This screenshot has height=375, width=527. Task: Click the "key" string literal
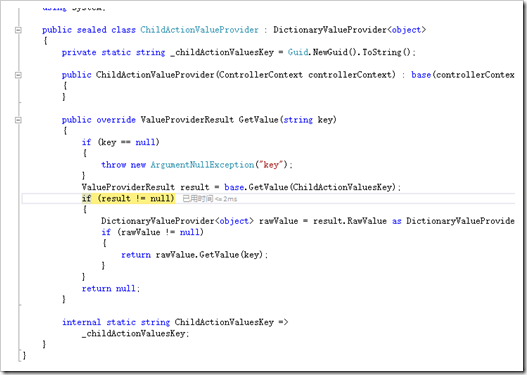click(x=271, y=165)
